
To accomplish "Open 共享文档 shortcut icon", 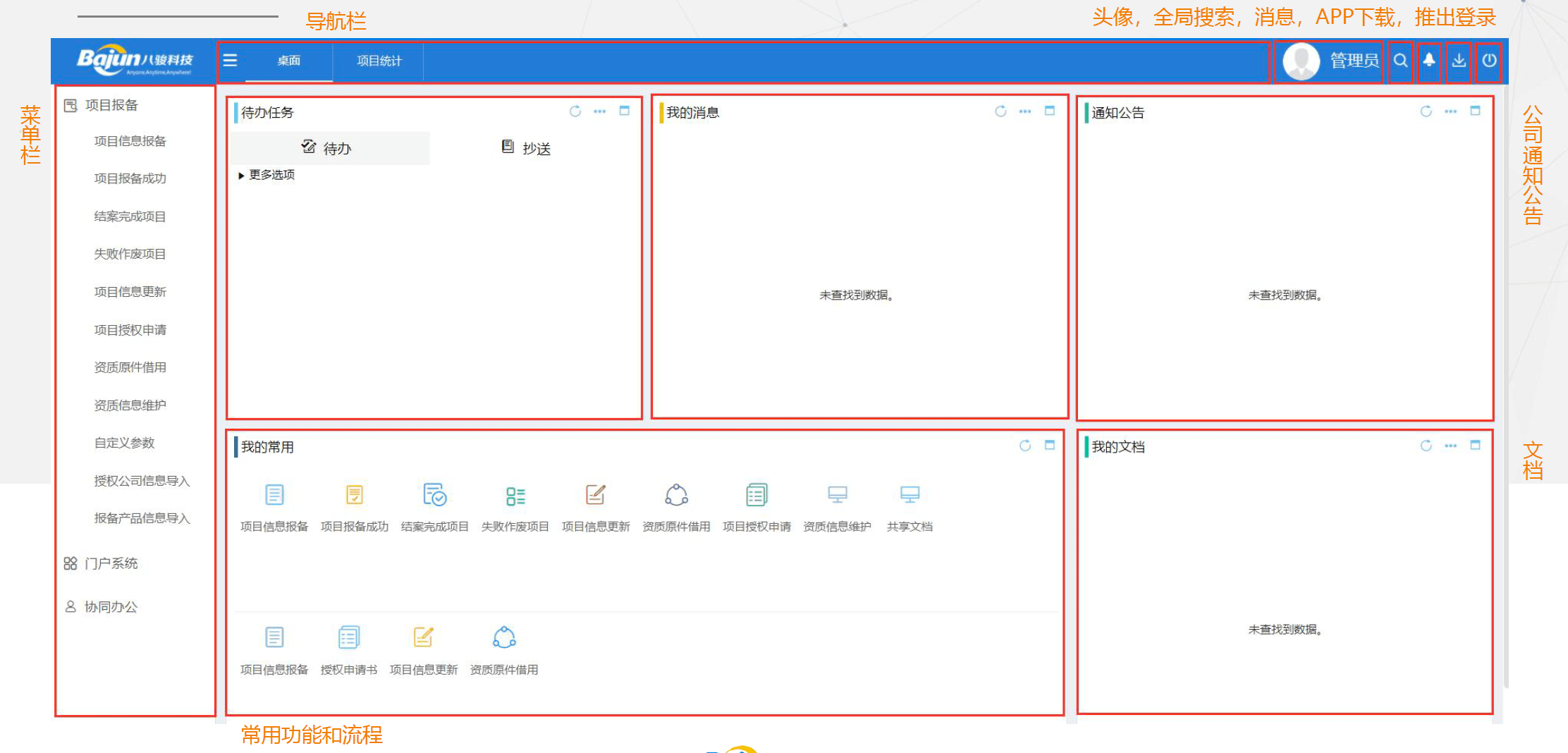I will tap(909, 496).
